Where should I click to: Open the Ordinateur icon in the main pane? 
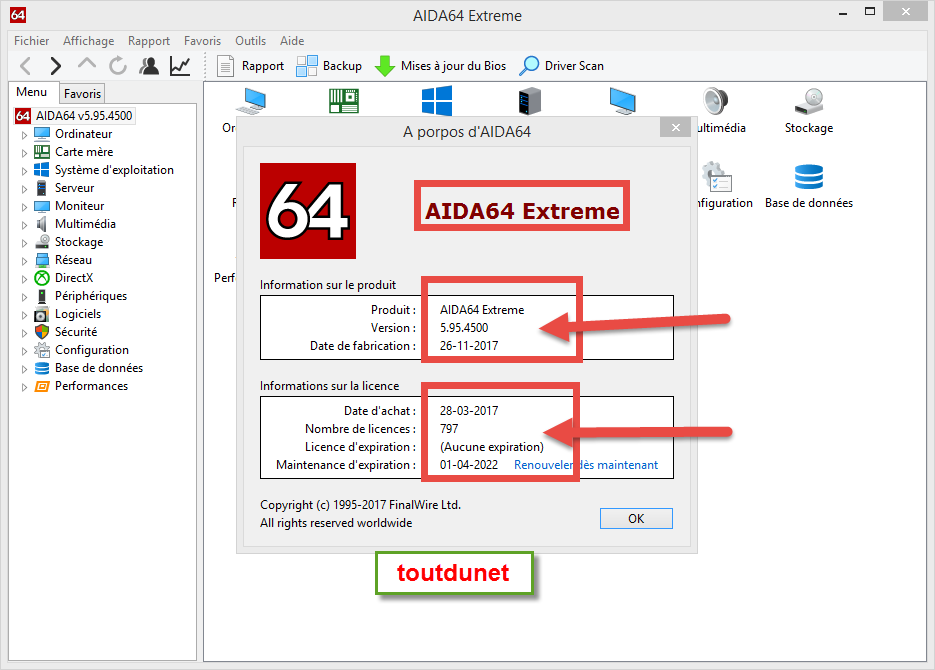pos(251,101)
